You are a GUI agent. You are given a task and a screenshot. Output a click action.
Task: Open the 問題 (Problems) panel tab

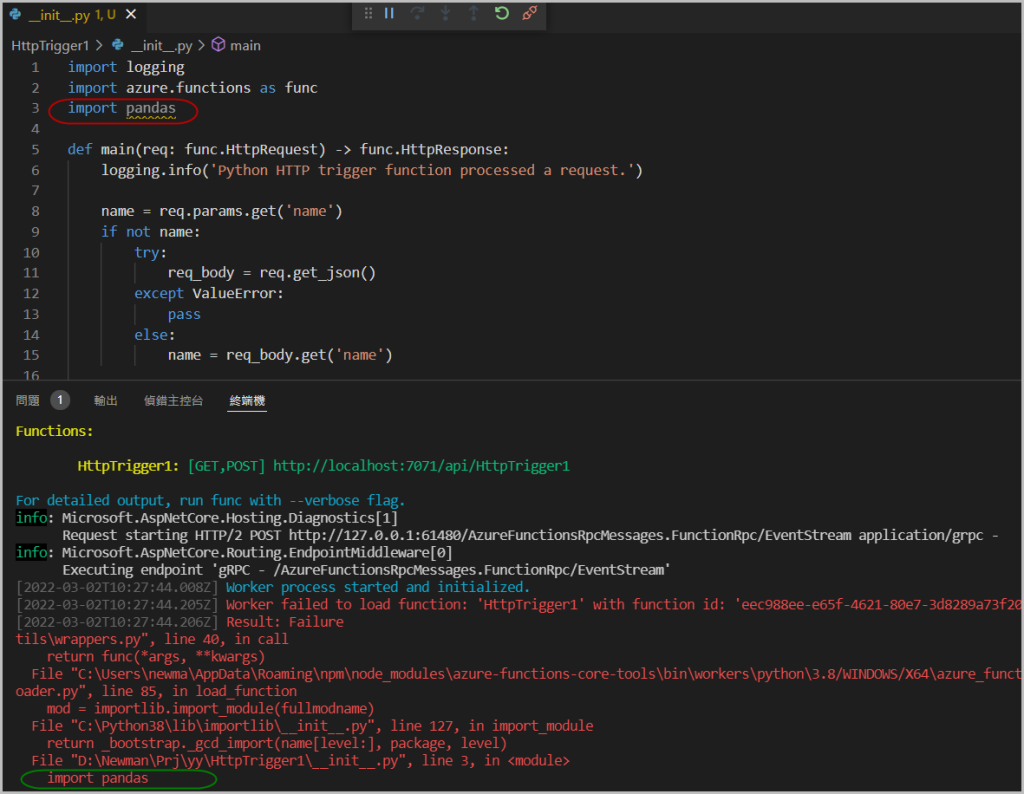click(28, 401)
